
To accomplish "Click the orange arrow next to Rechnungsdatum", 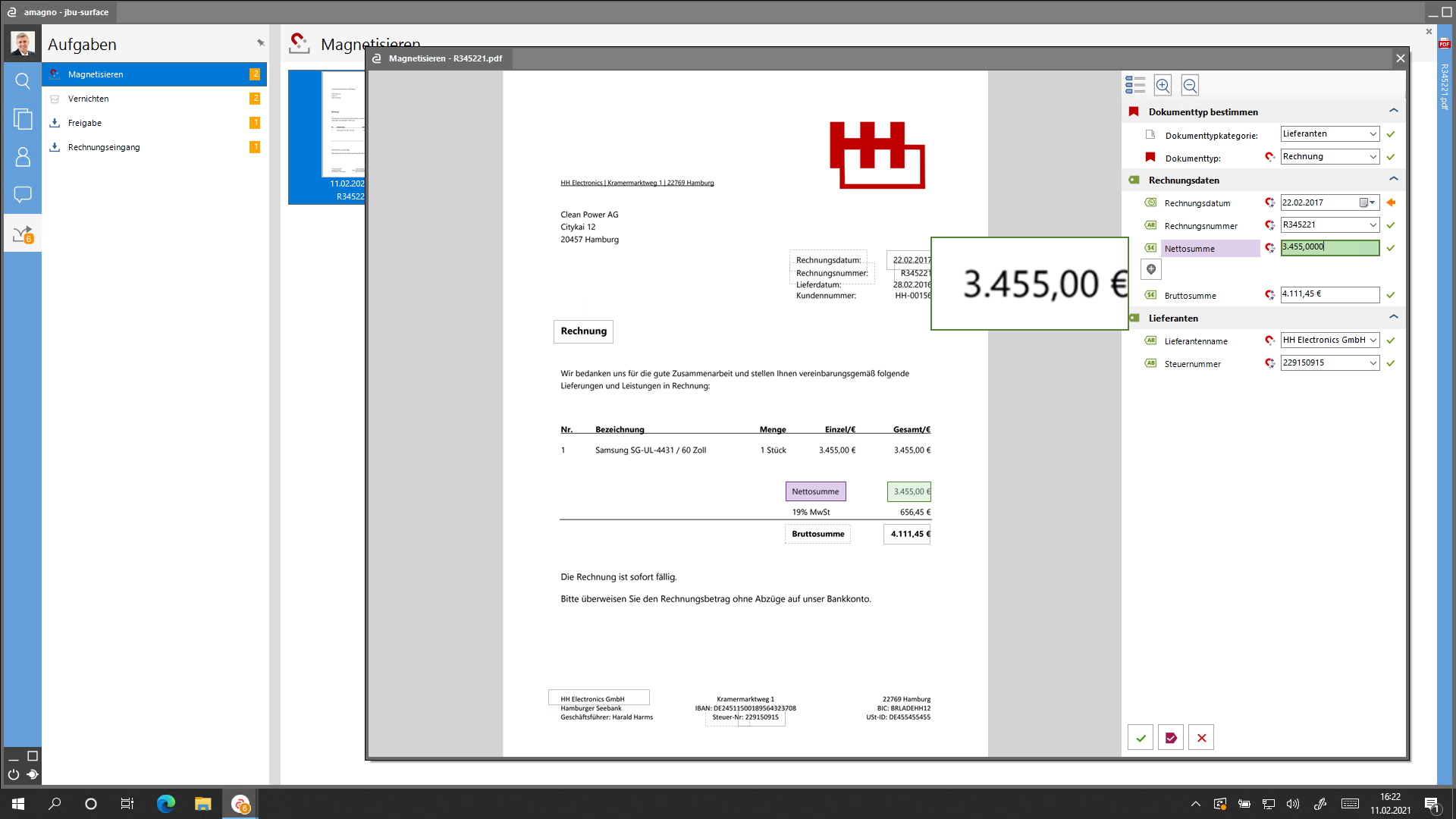I will 1391,202.
